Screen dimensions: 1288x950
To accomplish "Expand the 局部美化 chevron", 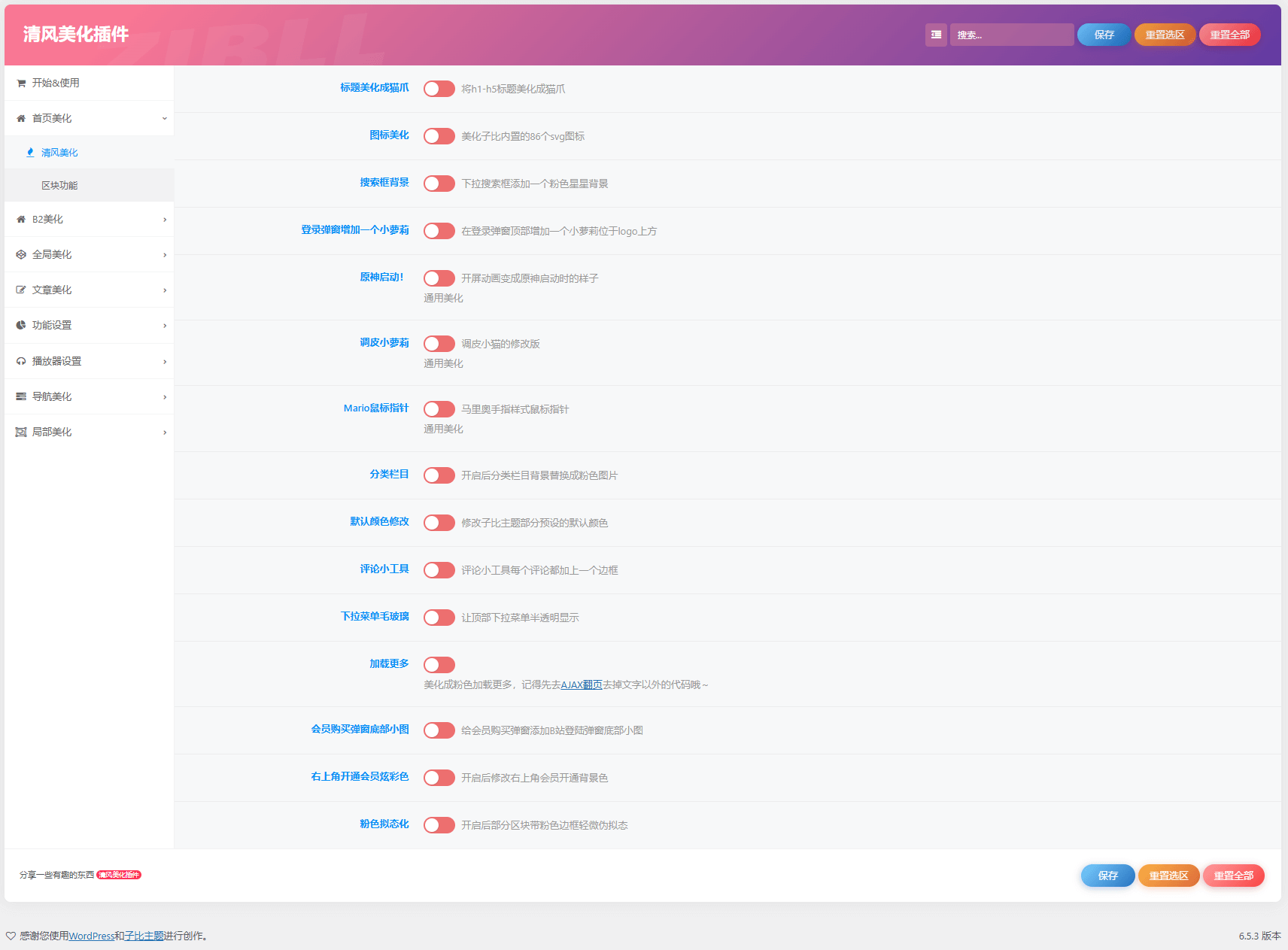I will point(165,433).
